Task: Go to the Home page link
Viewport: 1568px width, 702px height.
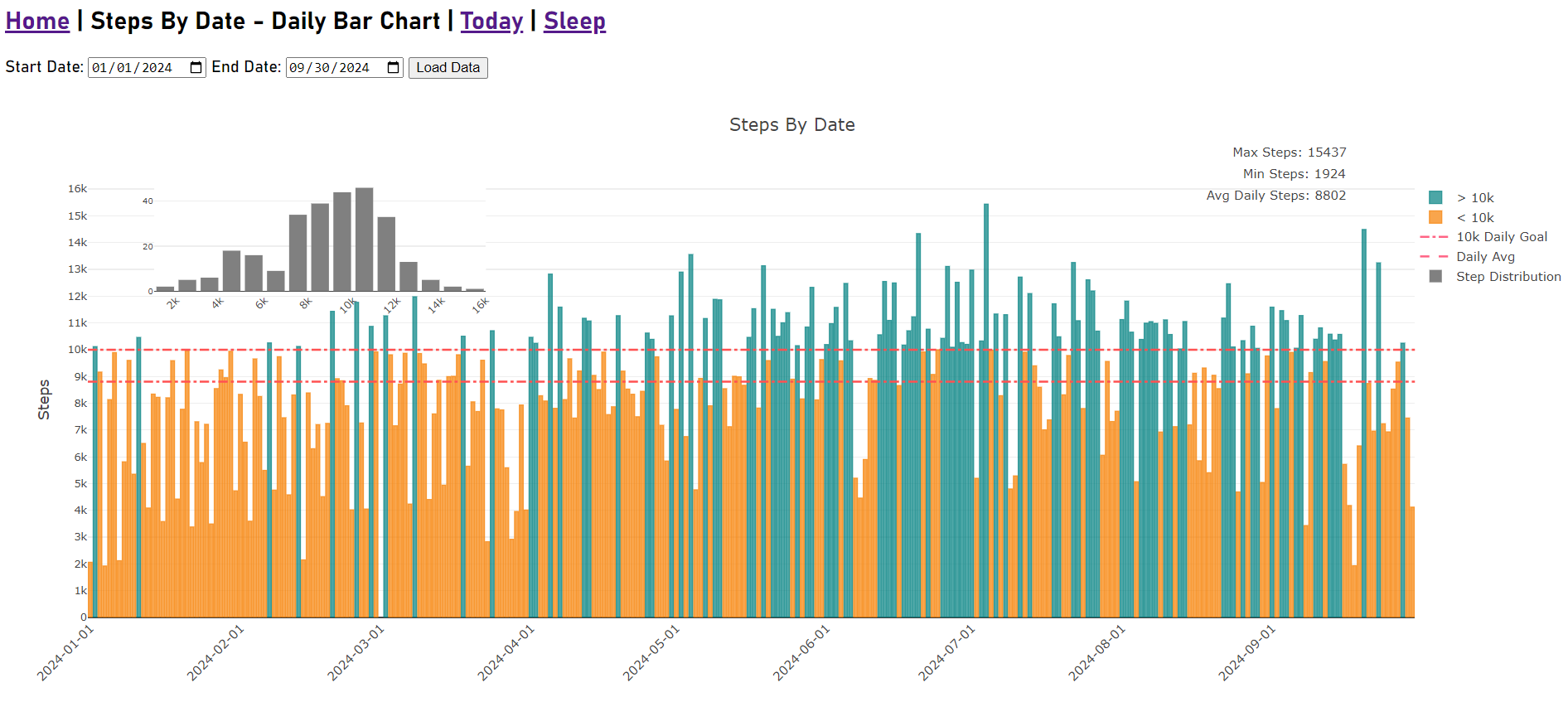Action: click(37, 21)
